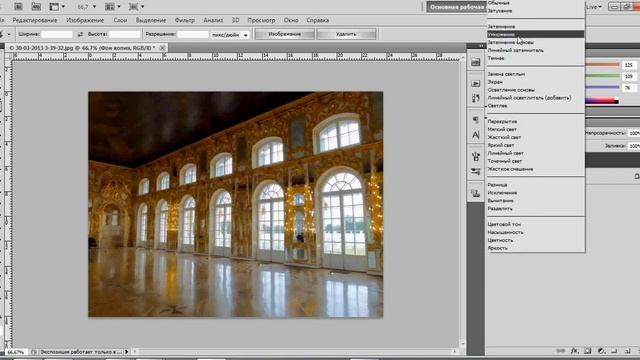
Task: Open the Справка menu
Action: [318, 20]
